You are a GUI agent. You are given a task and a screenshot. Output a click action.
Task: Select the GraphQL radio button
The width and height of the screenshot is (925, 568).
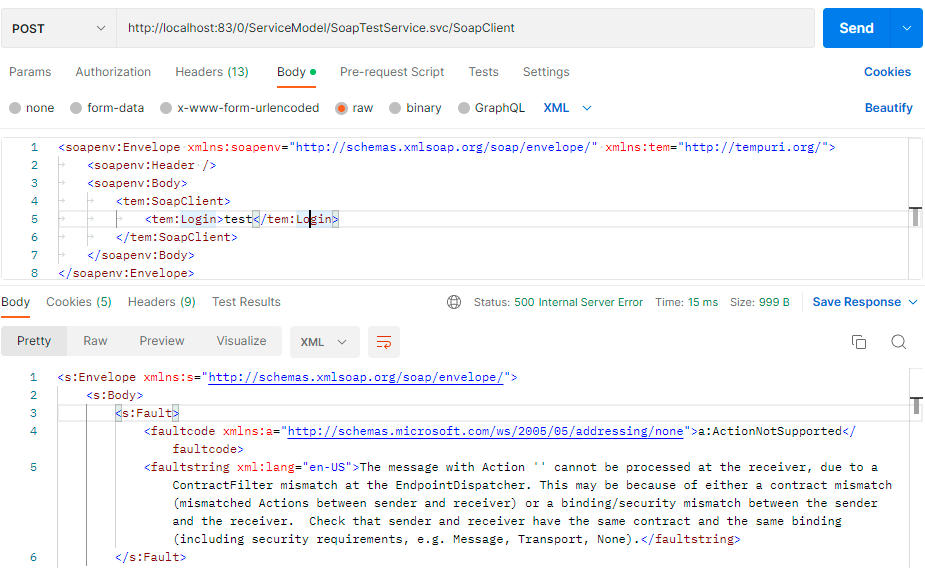[464, 108]
